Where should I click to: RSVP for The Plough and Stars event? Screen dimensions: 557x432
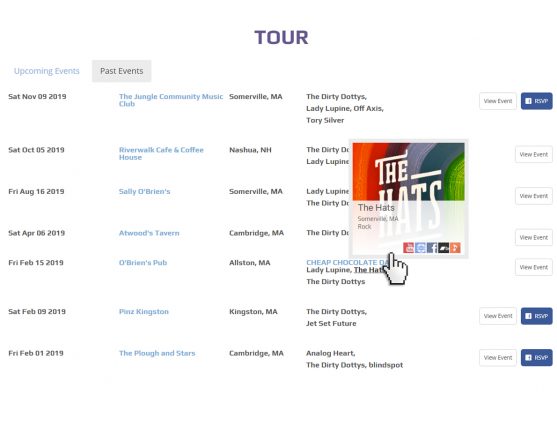pos(536,358)
